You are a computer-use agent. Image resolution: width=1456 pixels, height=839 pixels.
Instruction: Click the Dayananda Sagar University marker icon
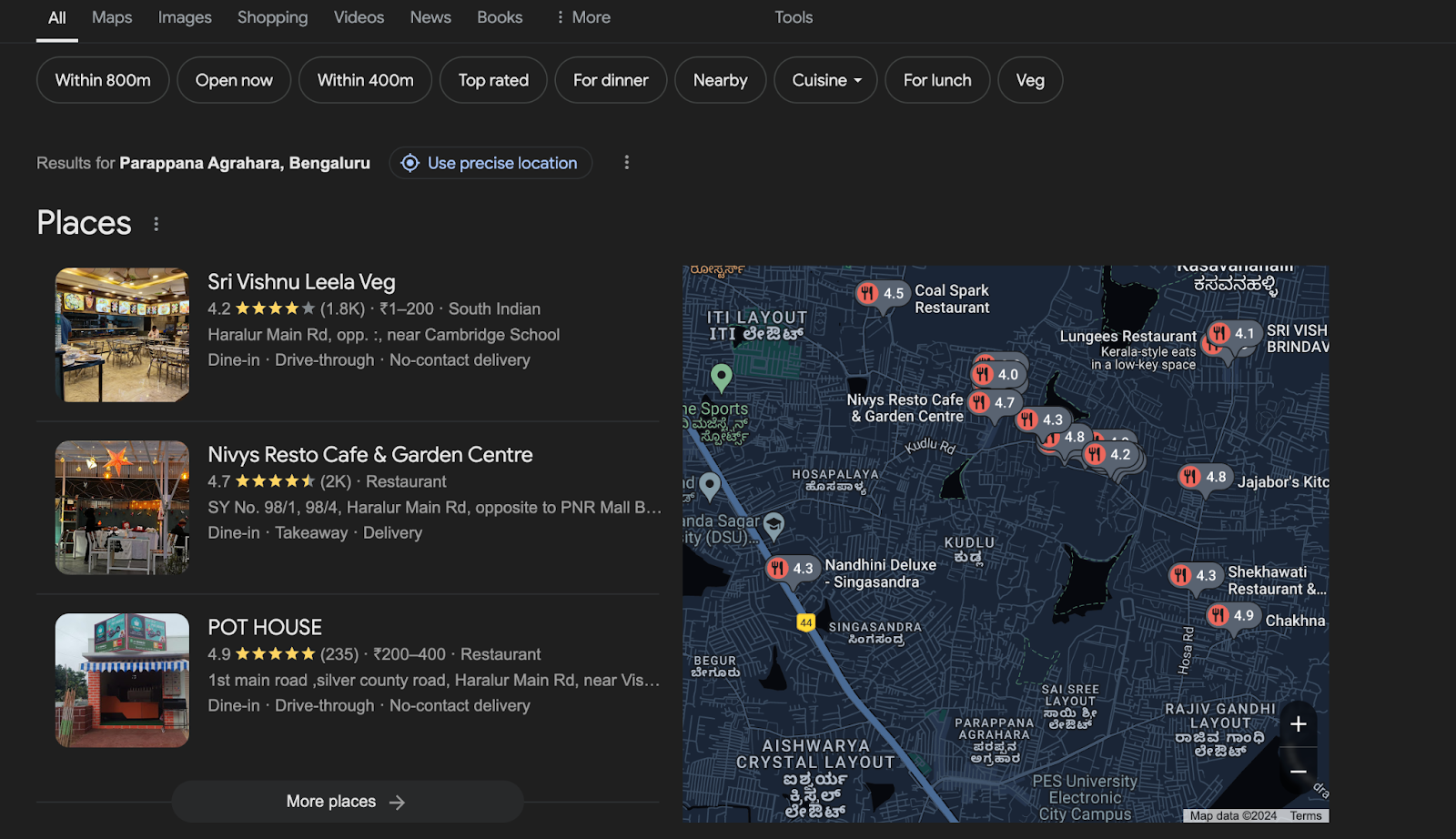pyautogui.click(x=773, y=525)
